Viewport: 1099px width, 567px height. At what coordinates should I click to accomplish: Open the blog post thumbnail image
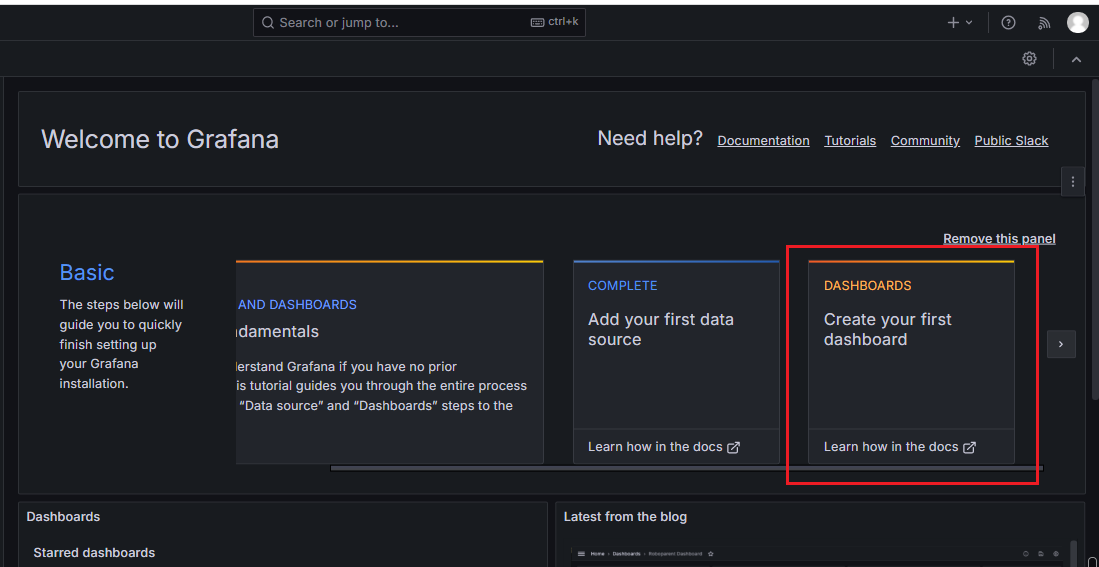tap(817, 556)
